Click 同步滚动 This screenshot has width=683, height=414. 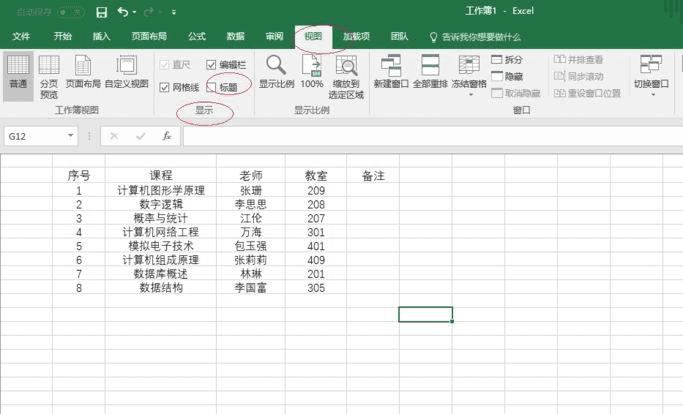[578, 76]
